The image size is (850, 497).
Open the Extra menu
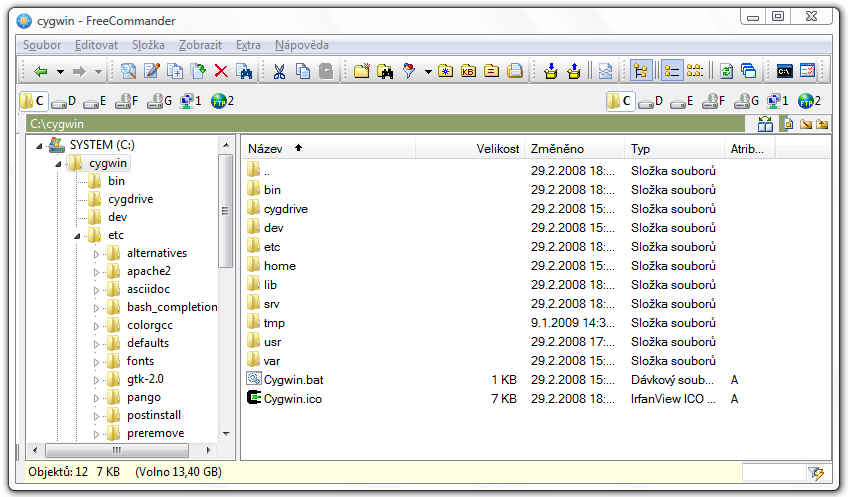point(248,45)
